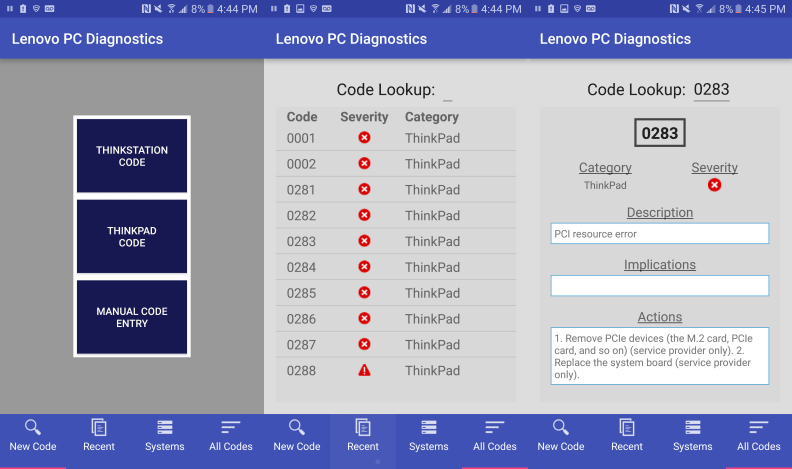The height and width of the screenshot is (469, 792).
Task: Select code 0284 in the list
Action: tap(396, 267)
